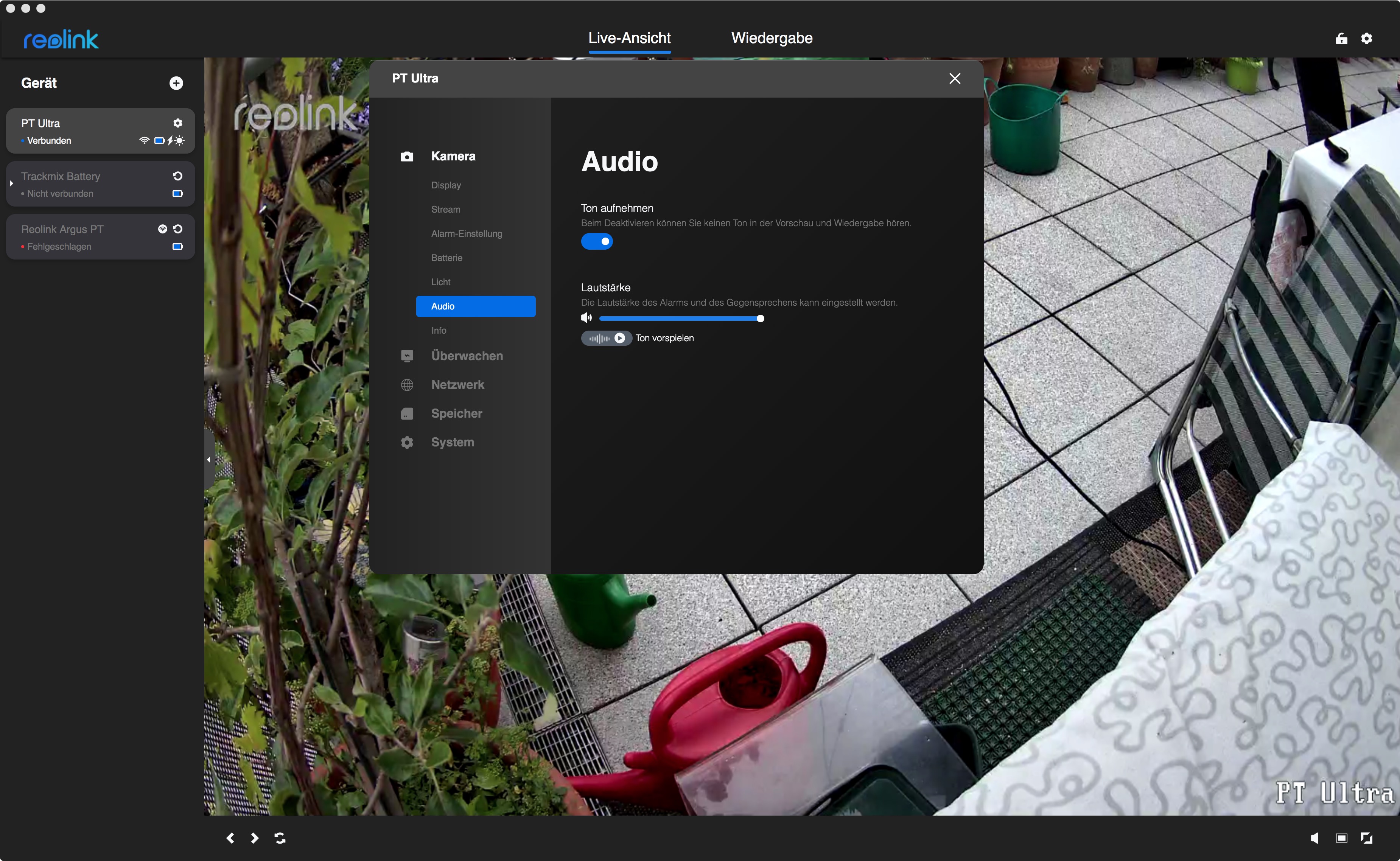
Task: Enter fullscreen via bottom-right icon
Action: coord(1366,838)
